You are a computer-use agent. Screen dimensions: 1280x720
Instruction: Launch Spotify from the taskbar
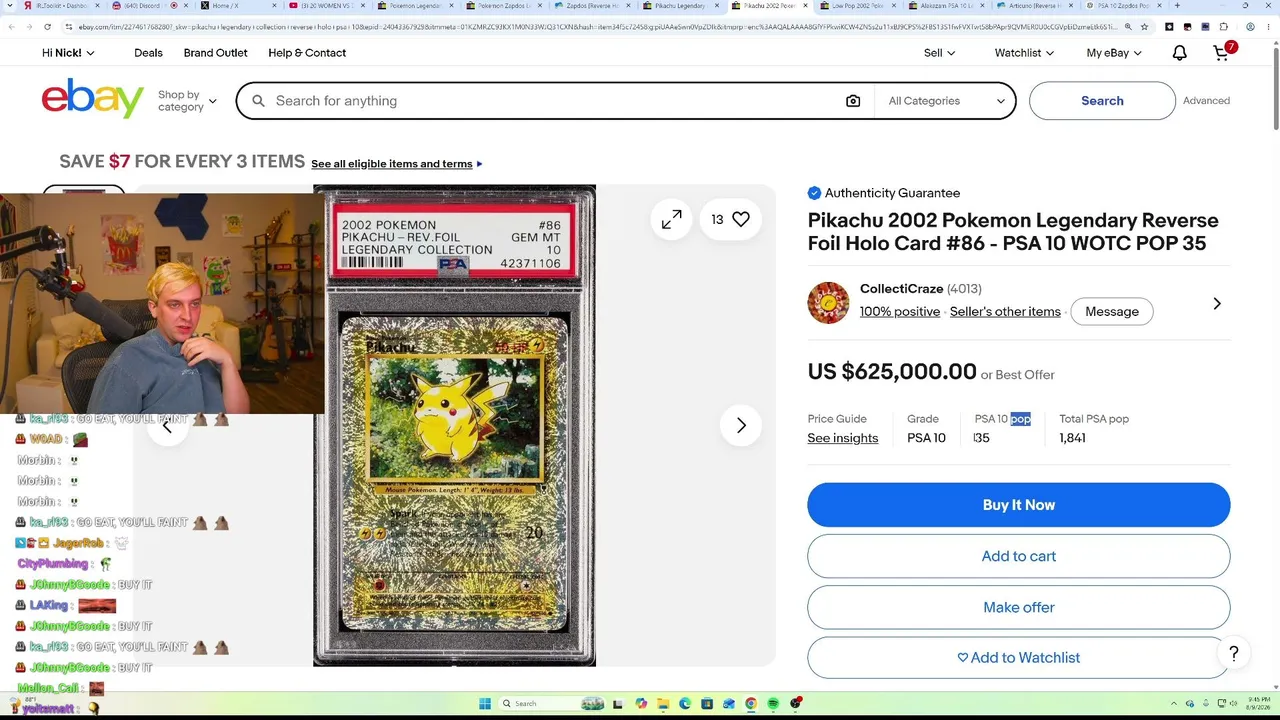773,703
